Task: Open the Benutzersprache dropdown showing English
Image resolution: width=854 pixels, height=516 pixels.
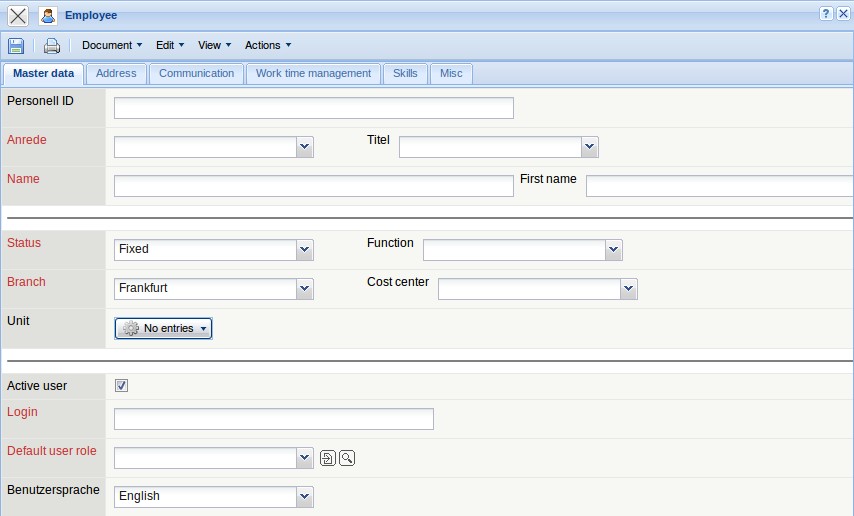Action: tap(305, 497)
